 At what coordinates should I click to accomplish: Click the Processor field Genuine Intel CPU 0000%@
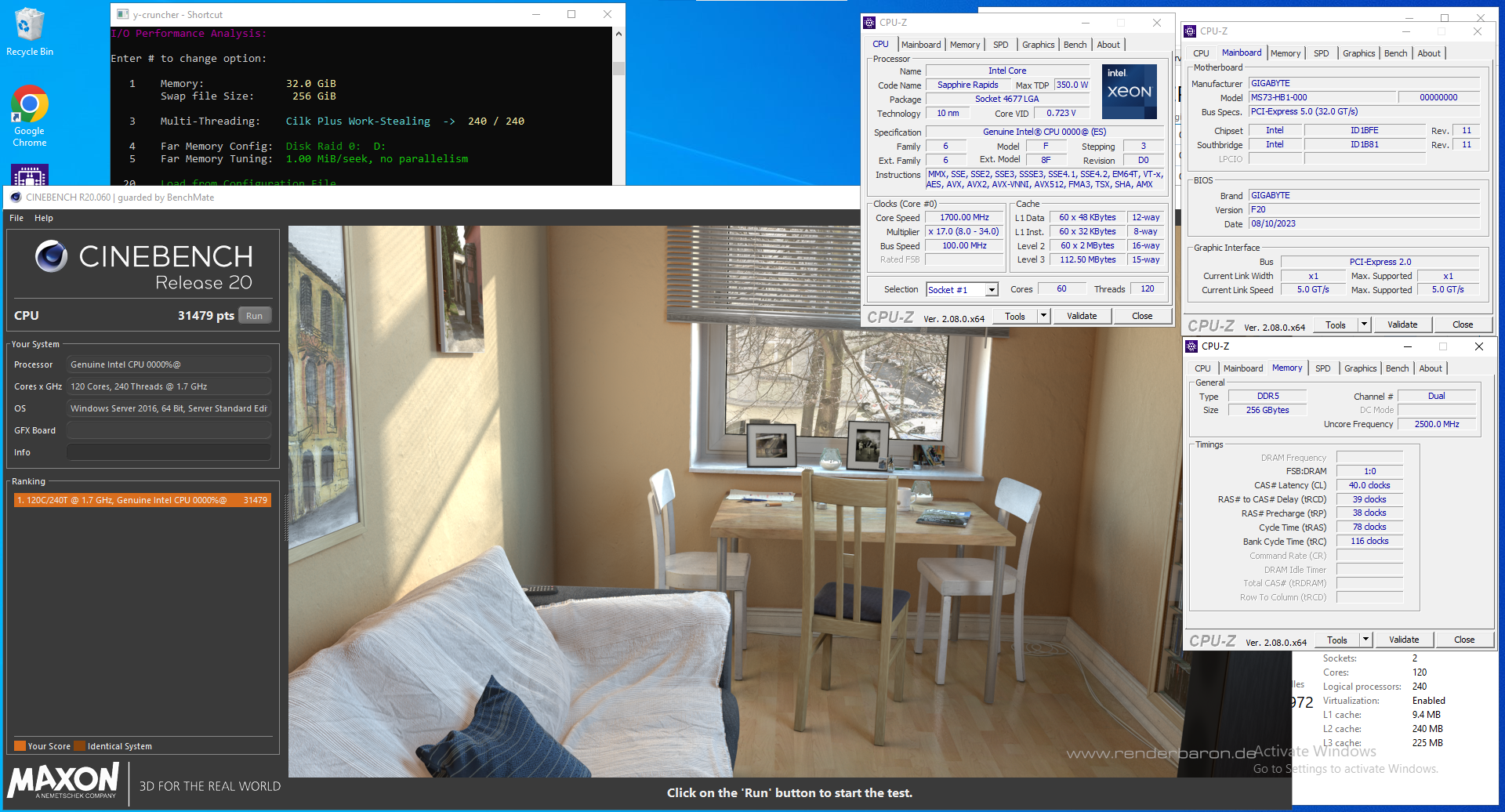[169, 364]
